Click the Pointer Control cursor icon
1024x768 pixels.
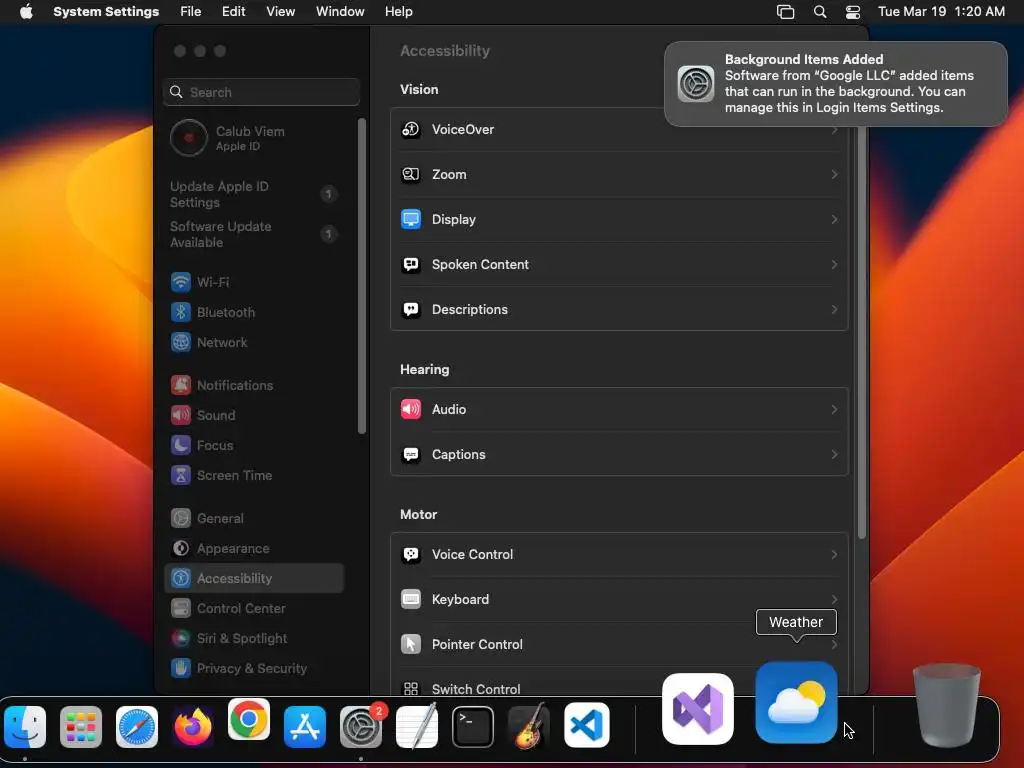point(410,645)
